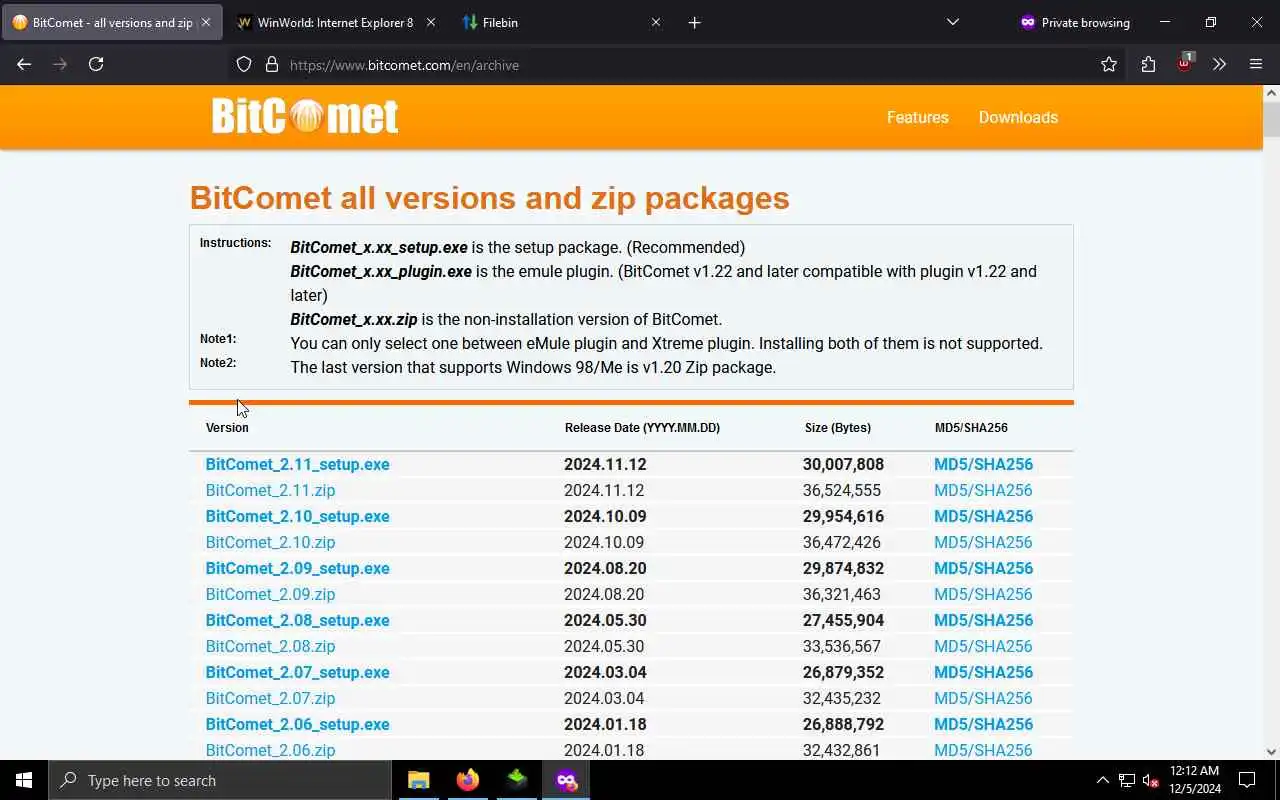The image size is (1280, 800).
Task: Click the BitComet logo
Action: pyautogui.click(x=305, y=116)
